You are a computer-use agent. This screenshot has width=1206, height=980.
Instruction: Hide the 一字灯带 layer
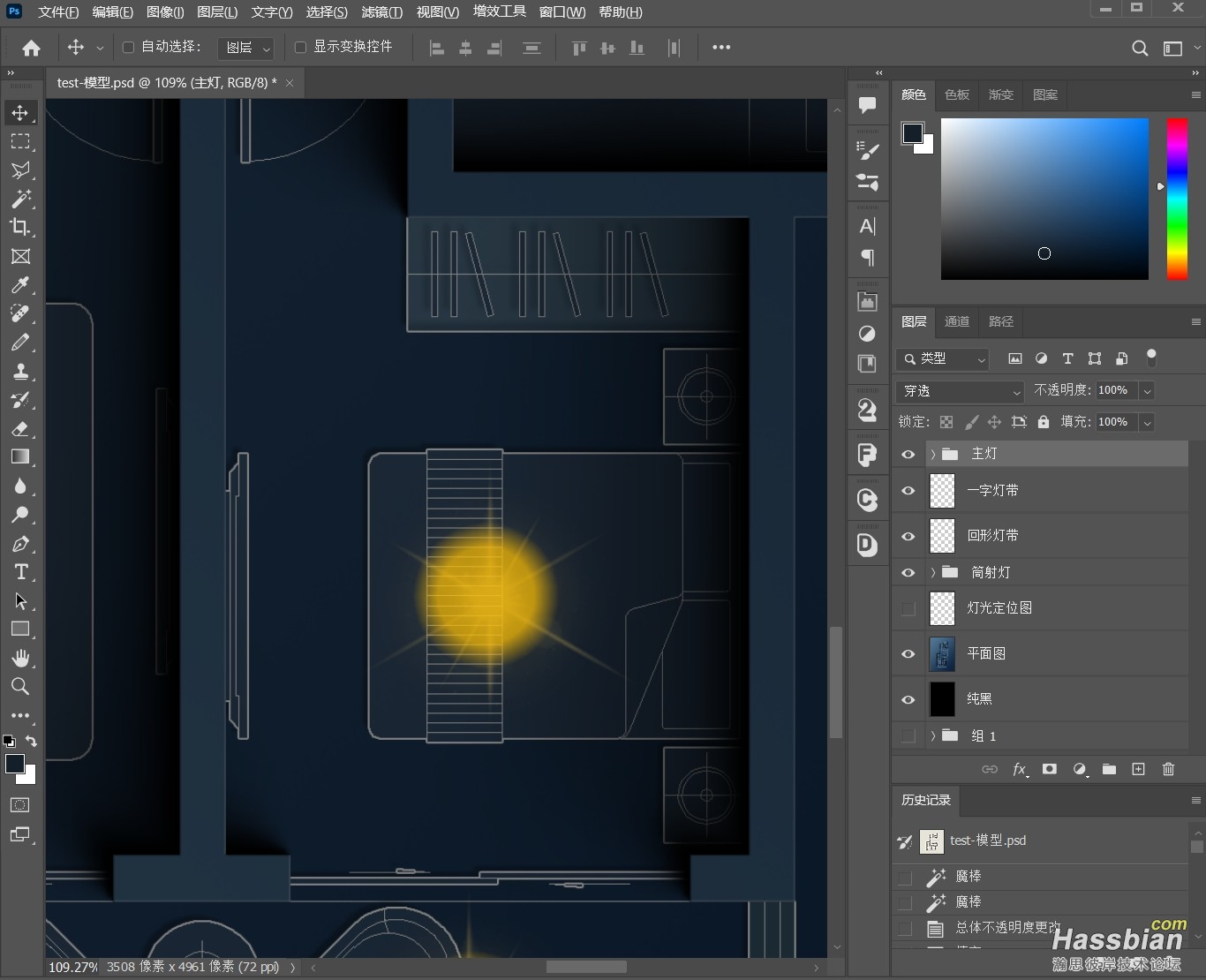tap(908, 490)
